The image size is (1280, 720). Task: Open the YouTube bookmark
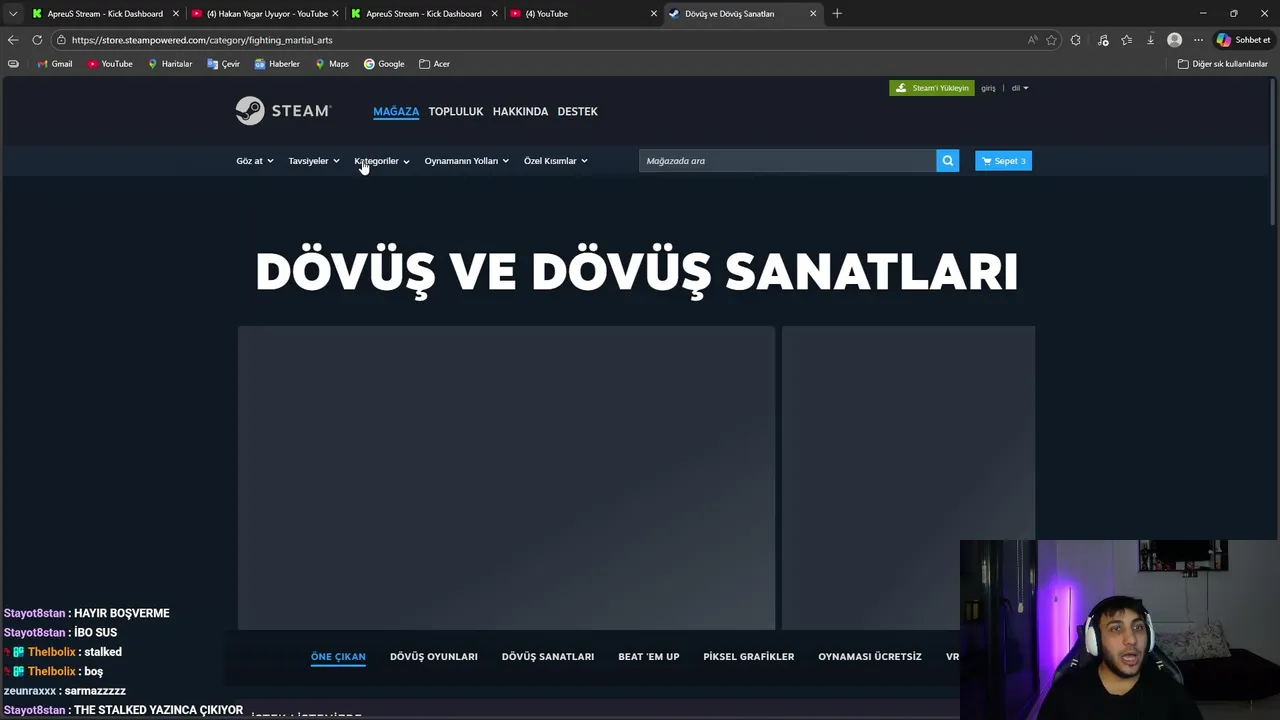tap(110, 64)
